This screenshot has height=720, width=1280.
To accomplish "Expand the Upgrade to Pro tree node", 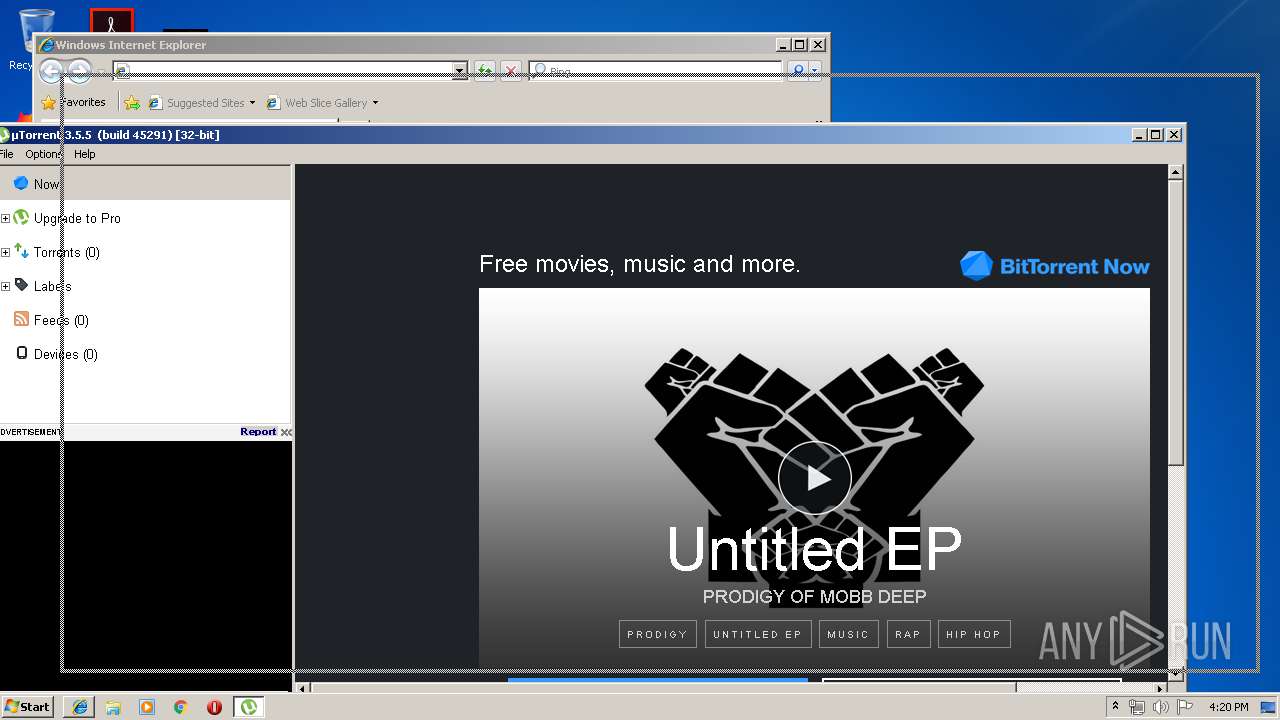I will click(x=5, y=218).
